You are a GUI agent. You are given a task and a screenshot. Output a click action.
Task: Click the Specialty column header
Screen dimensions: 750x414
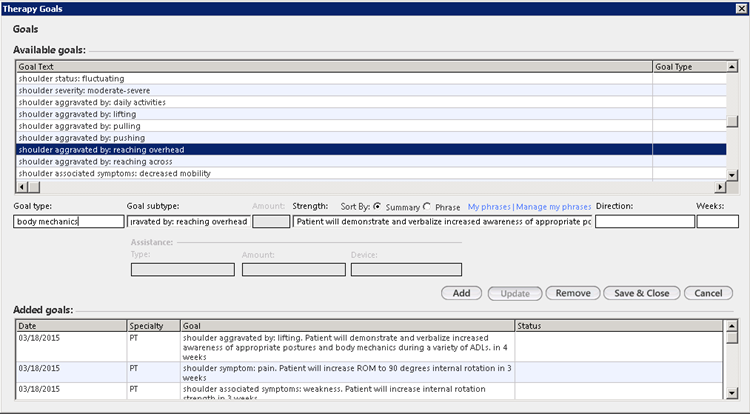coord(154,326)
